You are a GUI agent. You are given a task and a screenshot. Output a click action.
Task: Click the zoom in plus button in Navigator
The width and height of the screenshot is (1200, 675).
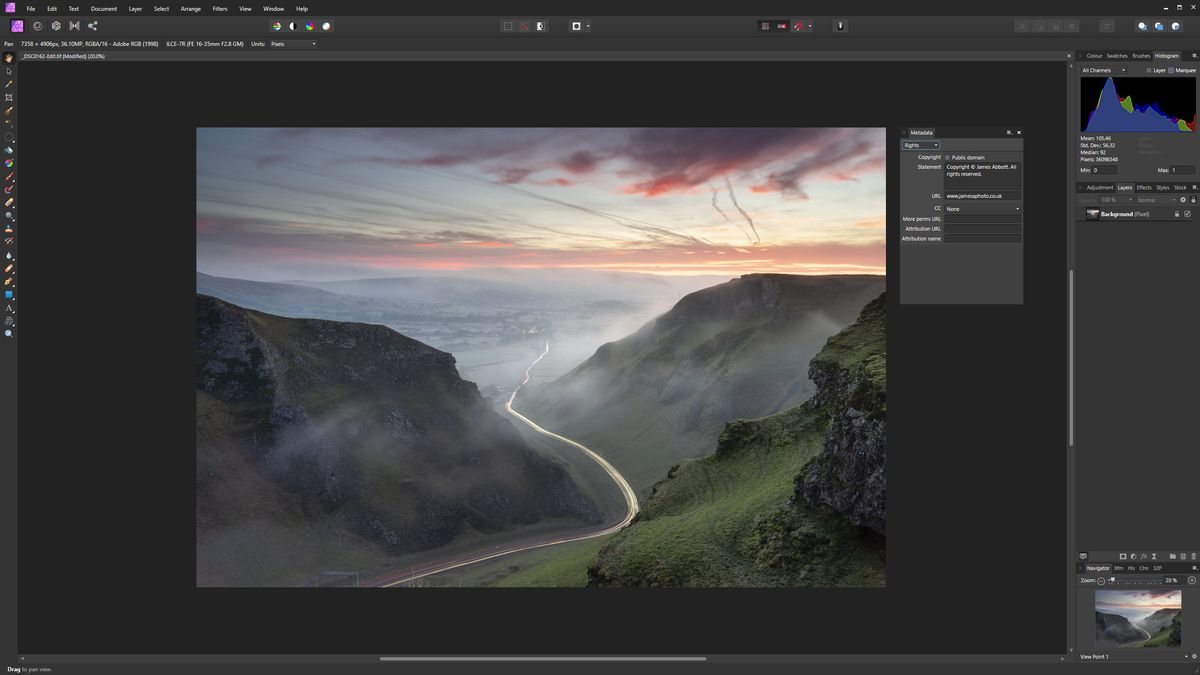click(x=1191, y=580)
